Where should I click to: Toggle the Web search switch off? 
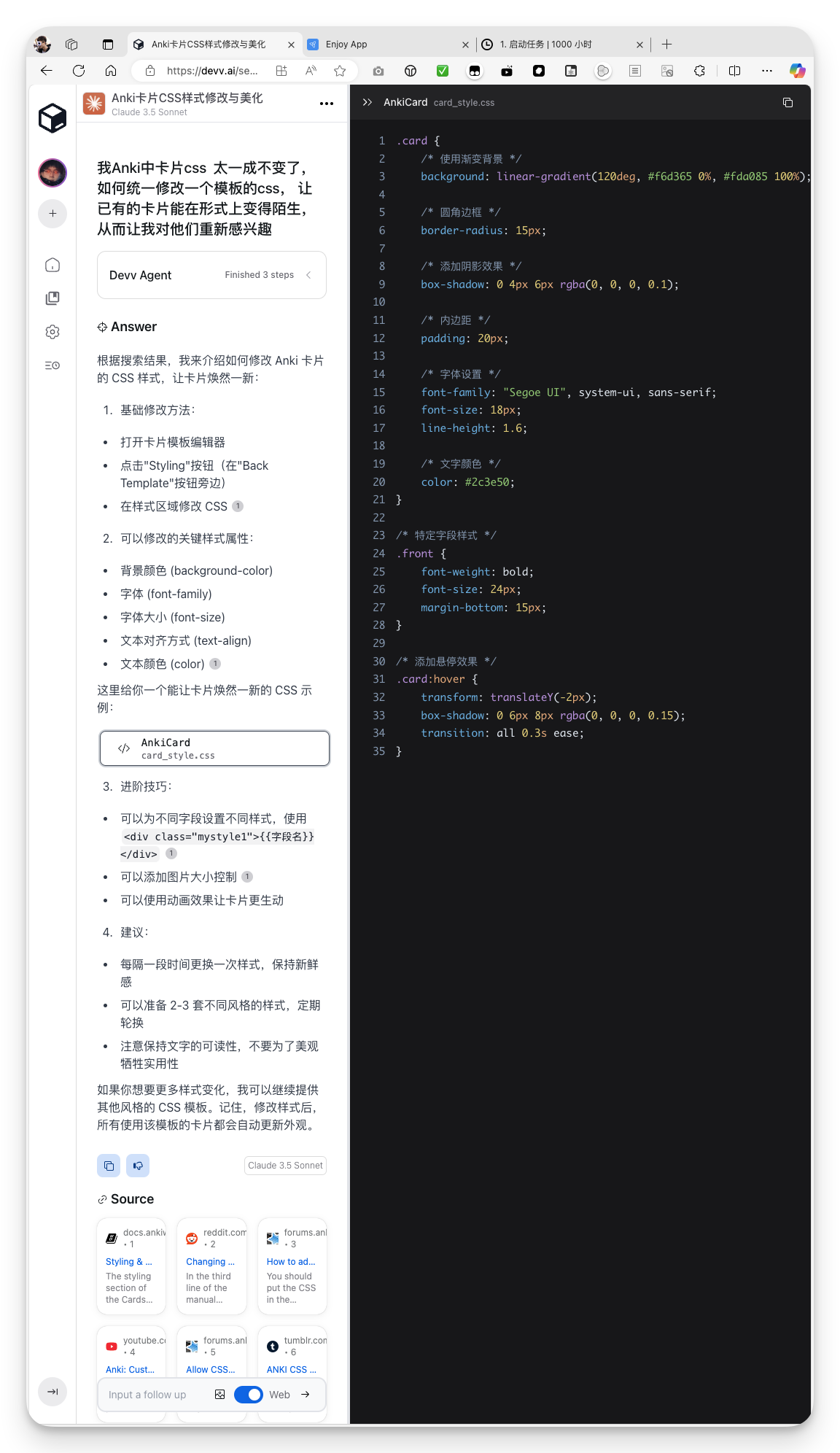249,1395
